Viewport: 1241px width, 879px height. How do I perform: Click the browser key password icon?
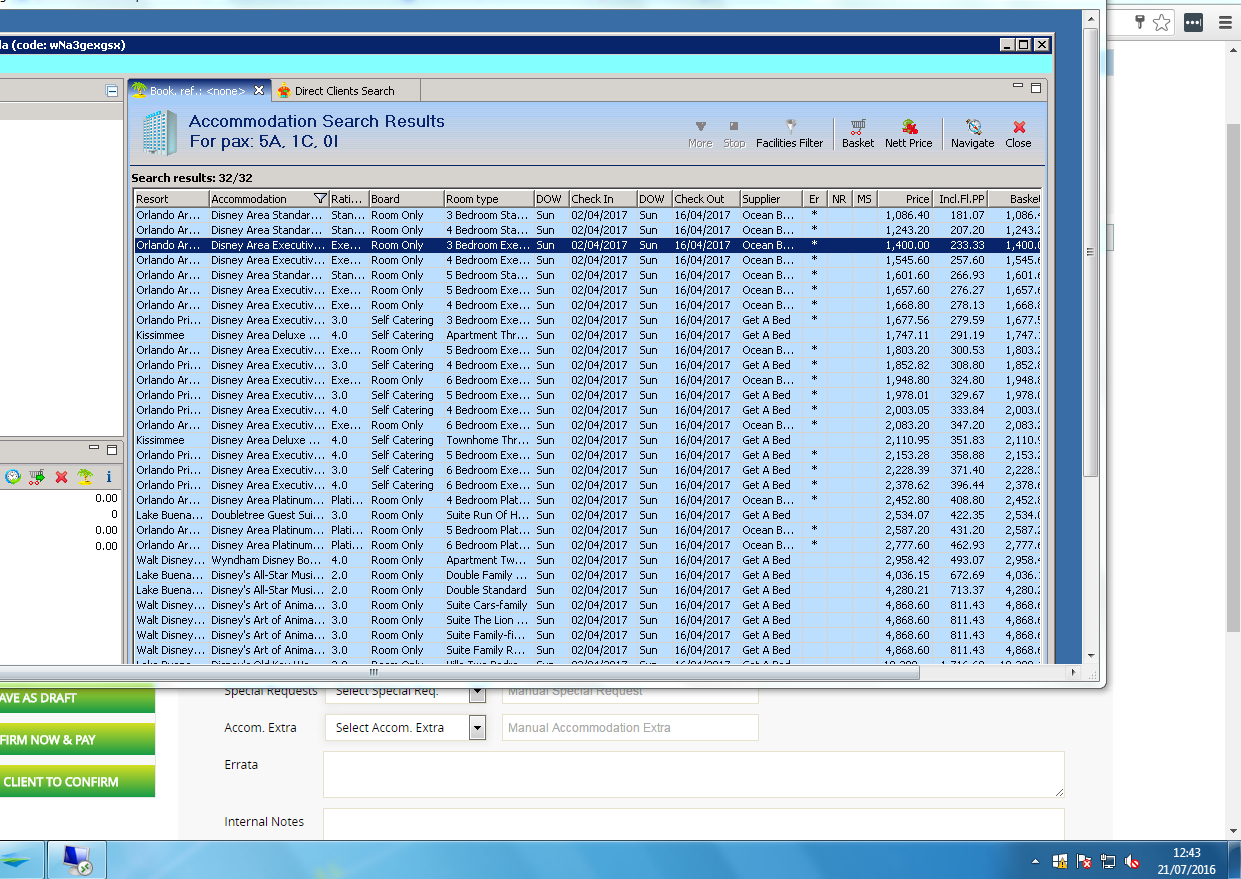pos(1139,22)
